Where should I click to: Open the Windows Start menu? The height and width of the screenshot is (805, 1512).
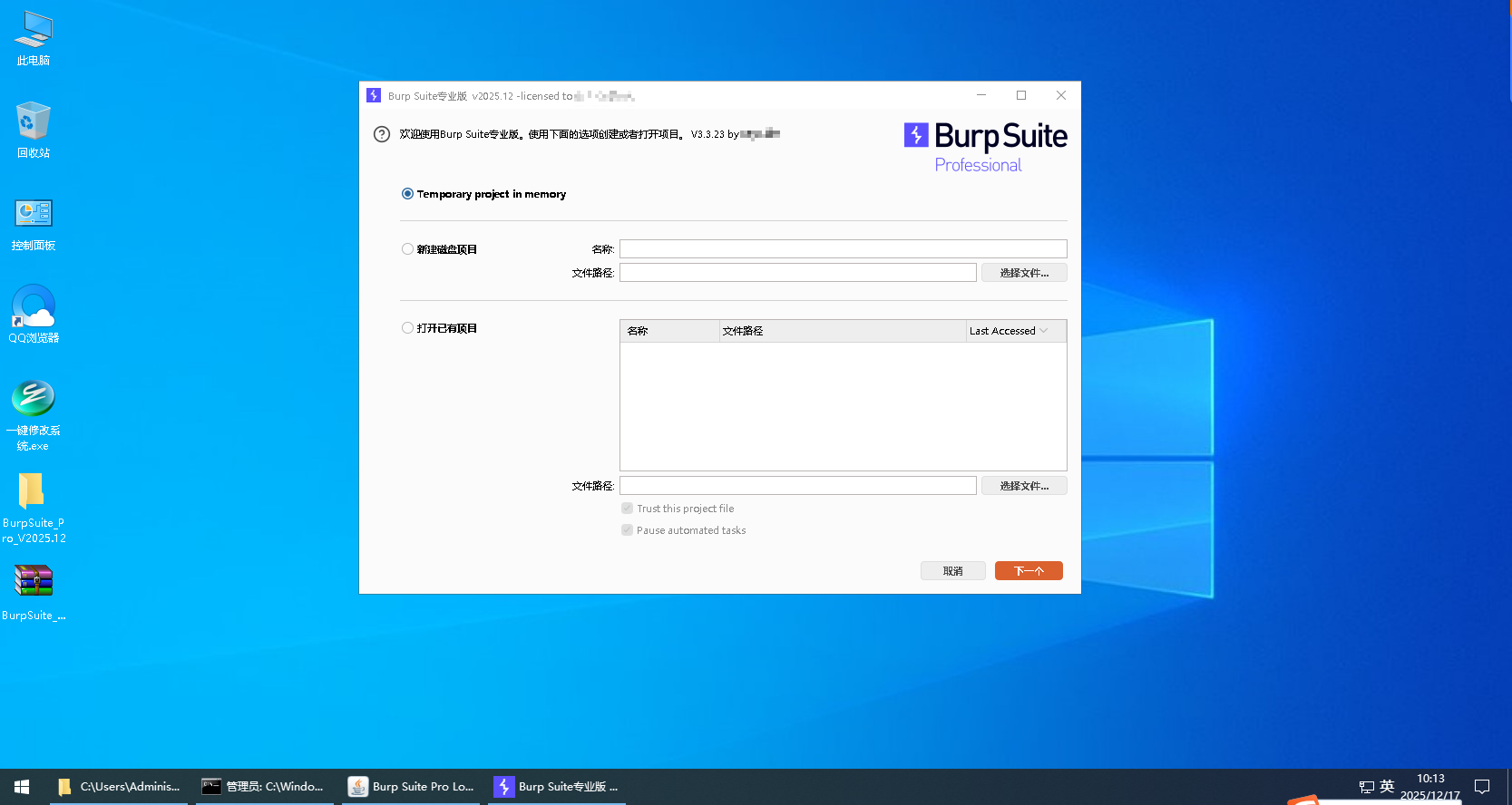coord(22,787)
